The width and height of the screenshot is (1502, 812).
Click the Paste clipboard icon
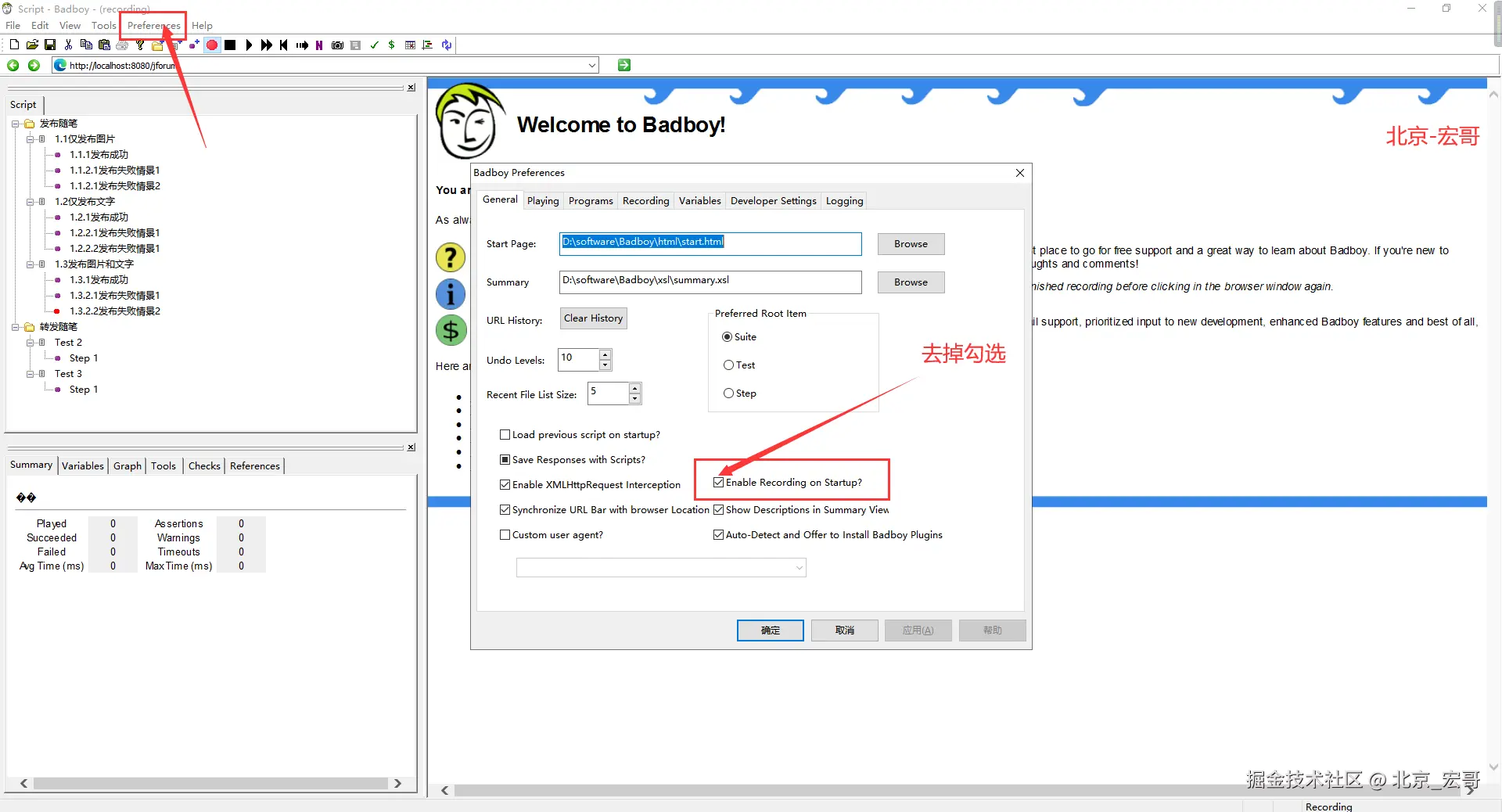[x=104, y=45]
